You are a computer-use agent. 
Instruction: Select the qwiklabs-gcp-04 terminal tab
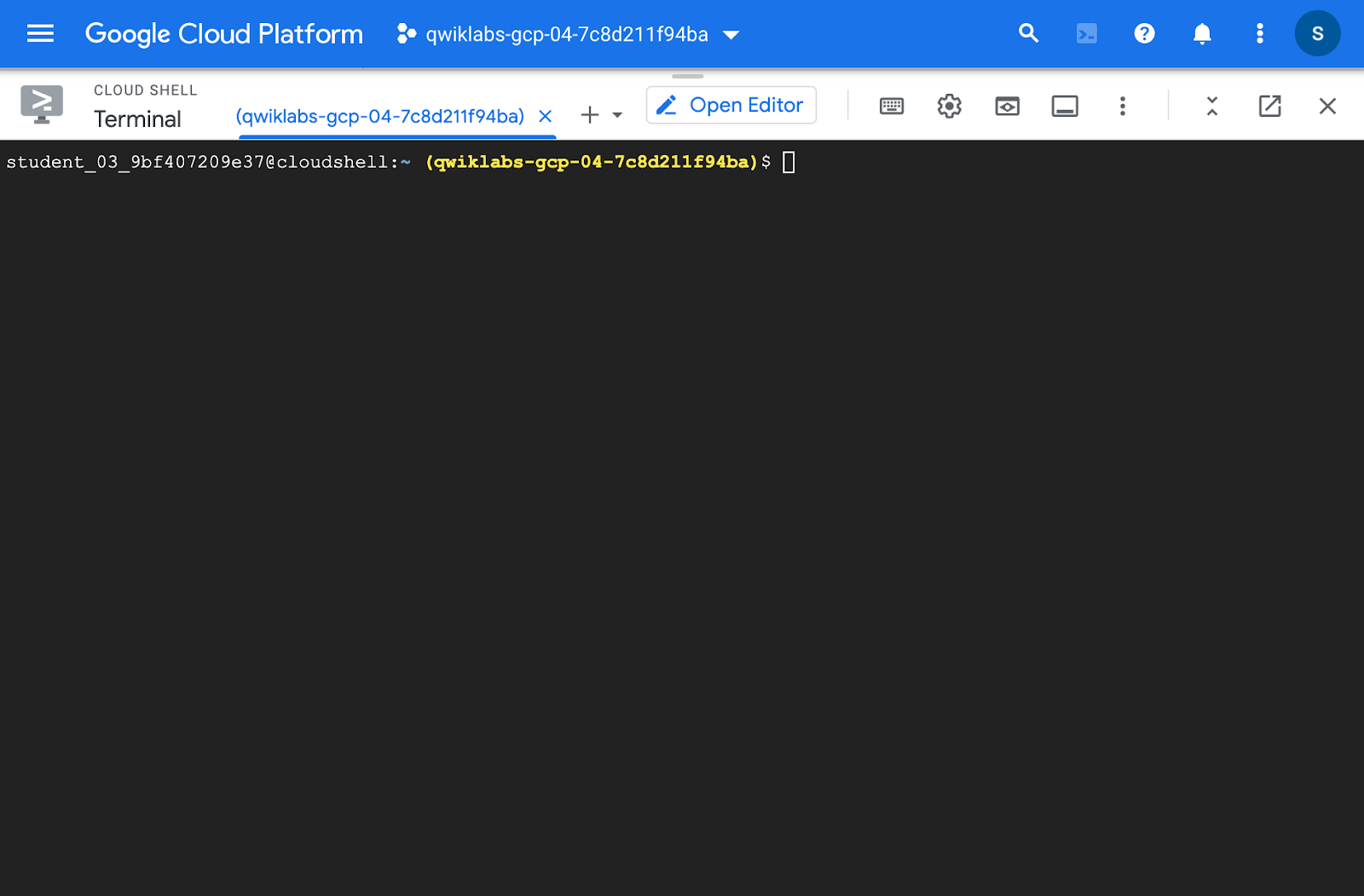[380, 116]
